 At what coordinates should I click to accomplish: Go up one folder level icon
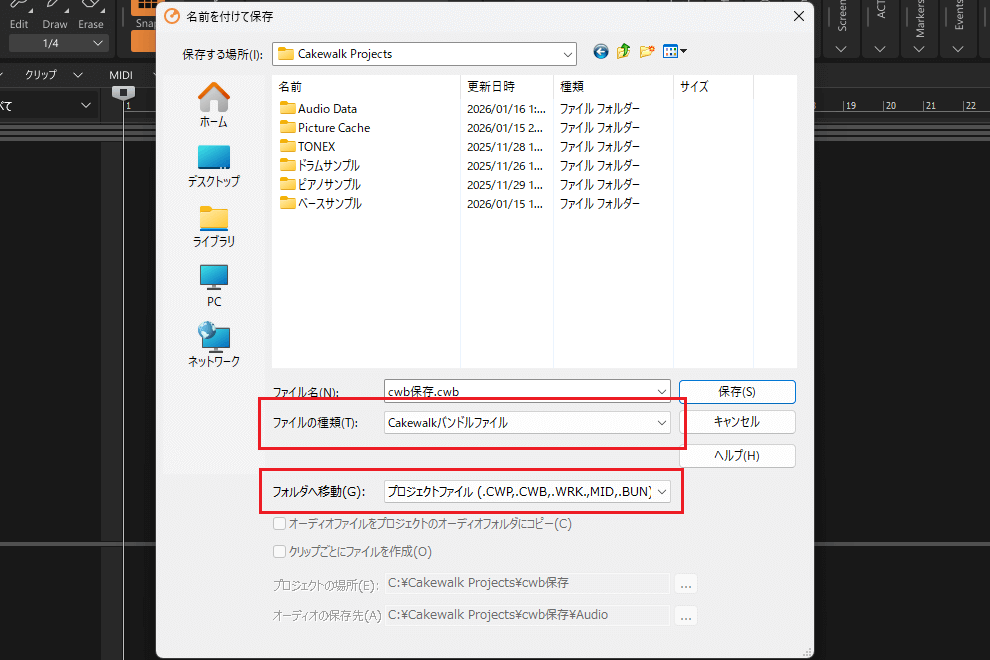624,52
